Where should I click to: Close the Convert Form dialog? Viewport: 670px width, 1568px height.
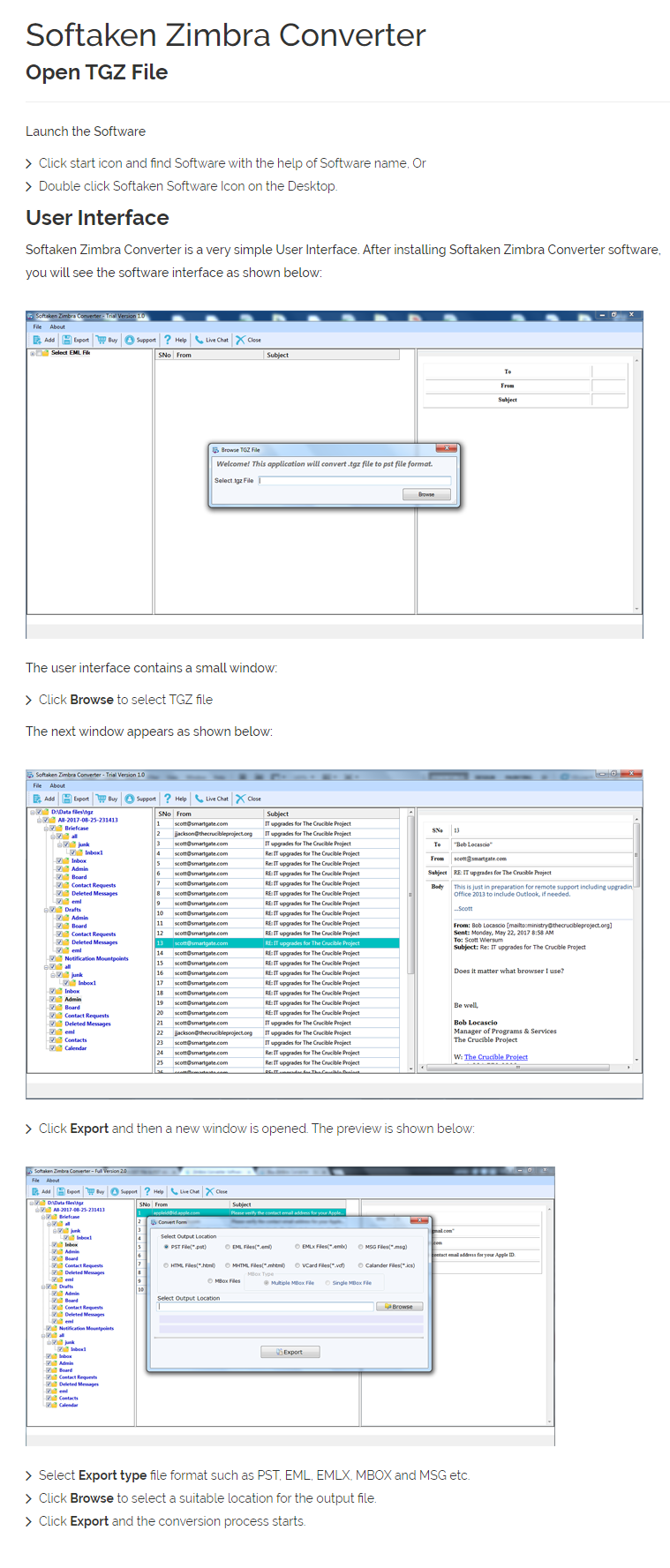[x=419, y=1221]
